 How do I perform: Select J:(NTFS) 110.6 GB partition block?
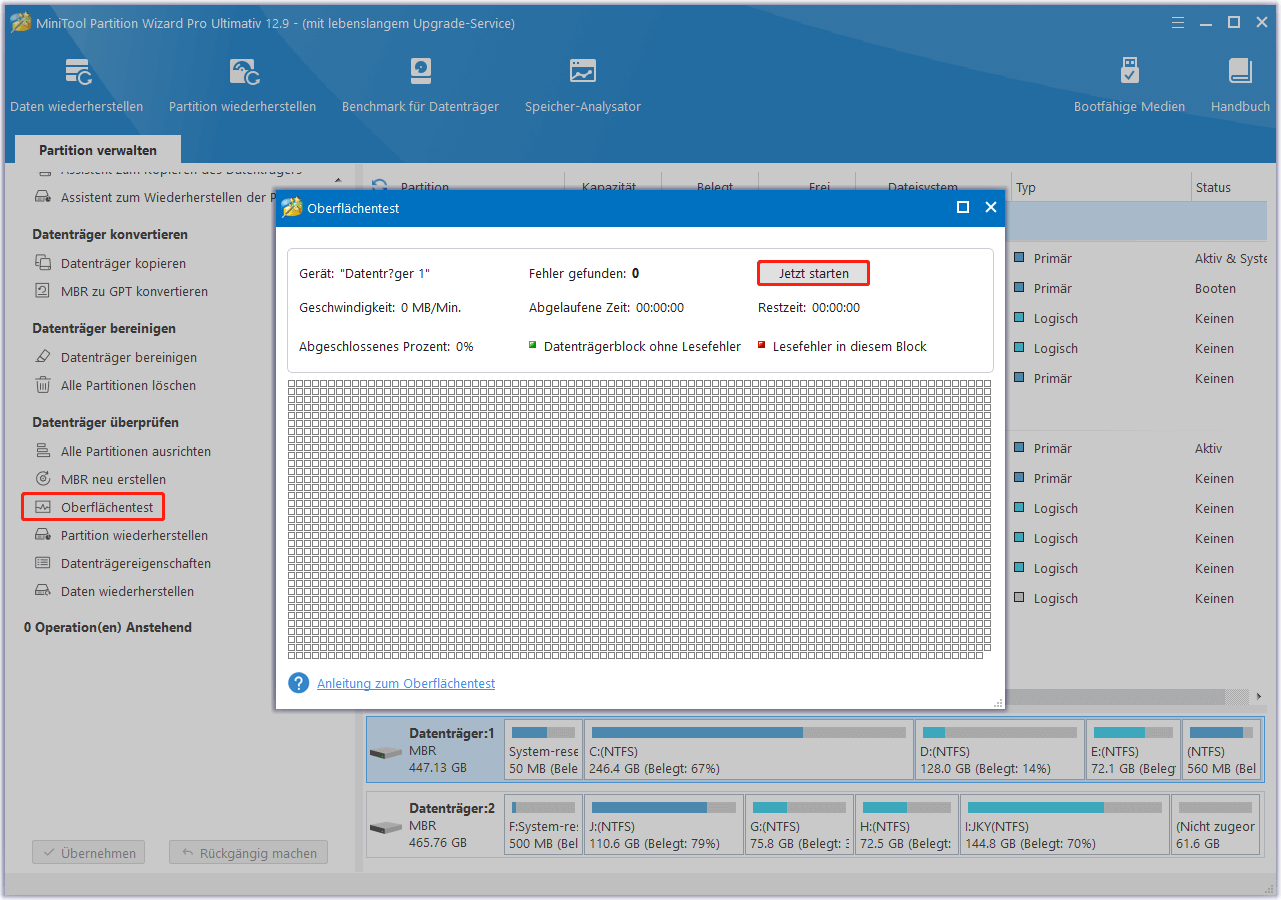(664, 826)
